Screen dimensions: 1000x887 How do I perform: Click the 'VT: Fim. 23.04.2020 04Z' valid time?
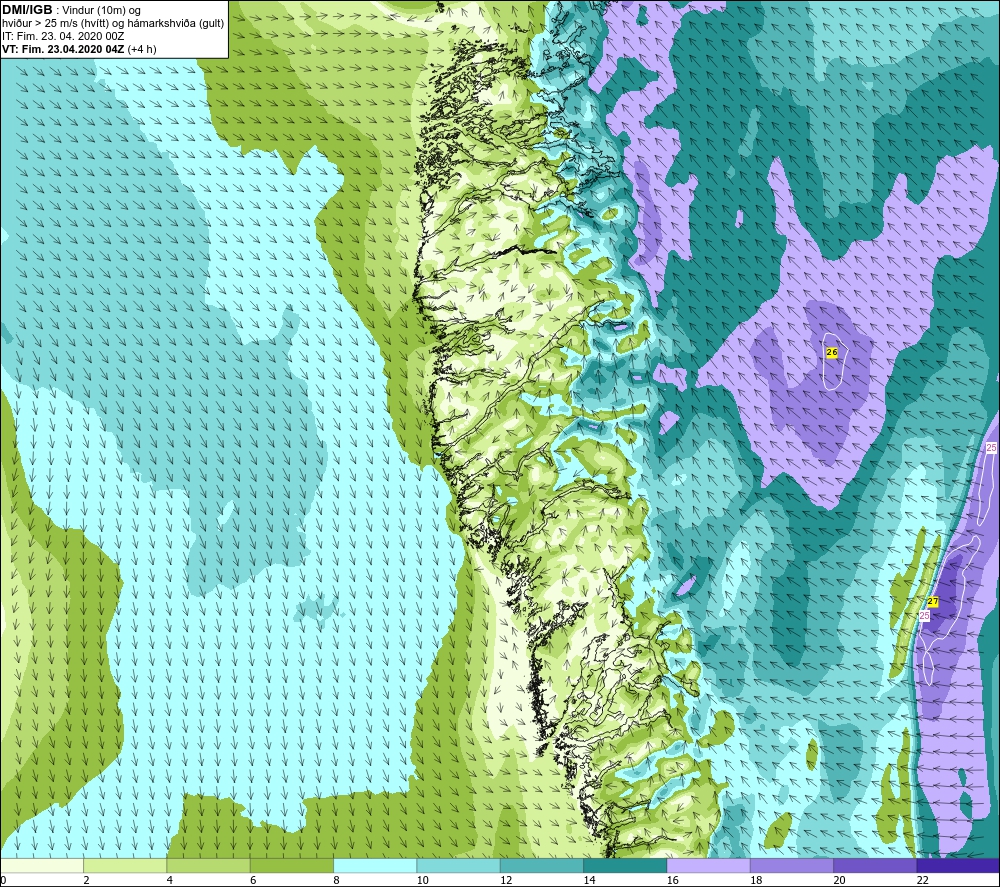pos(64,49)
